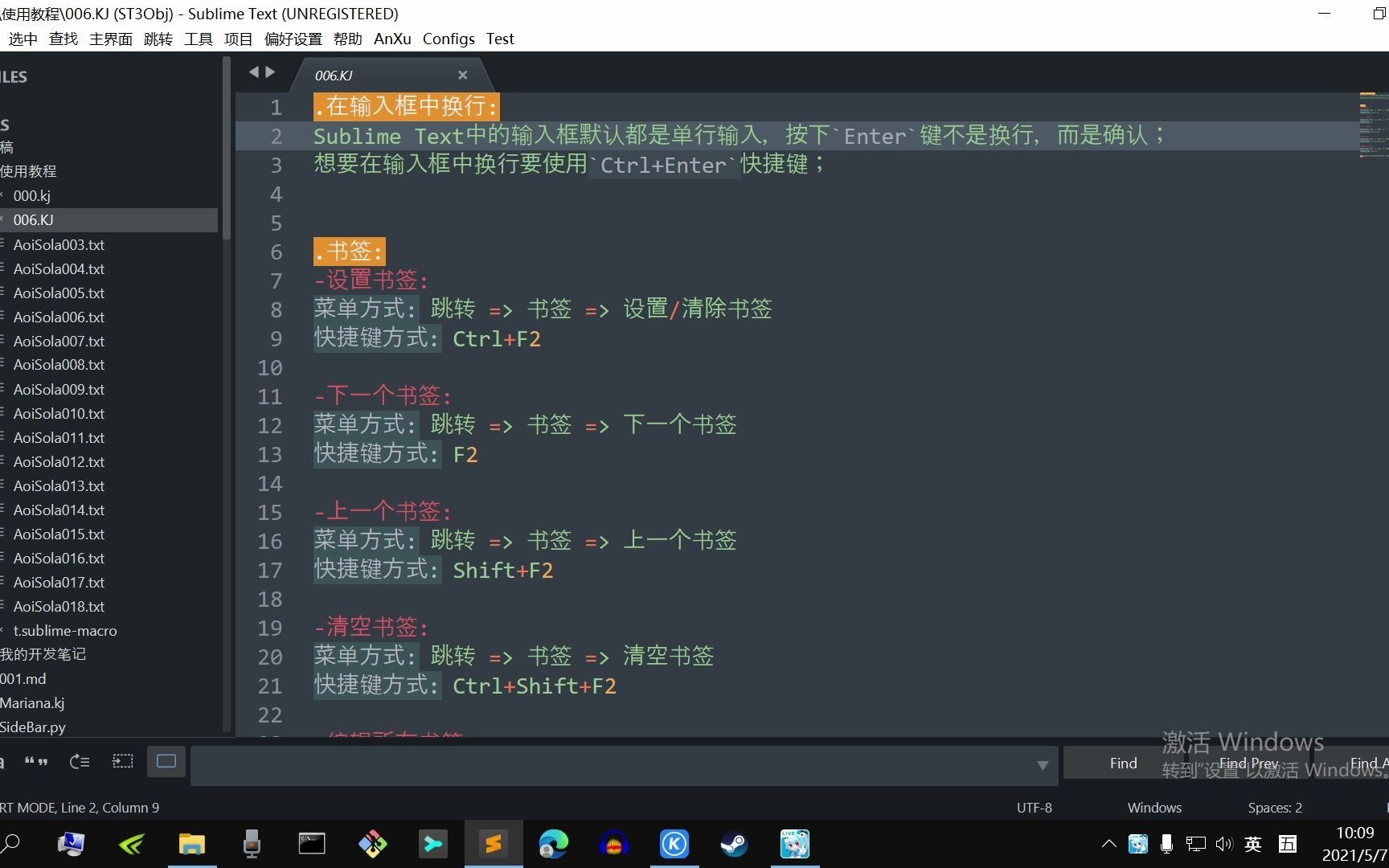
Task: Open AoiSola005.txt in the sidebar
Action: click(109, 293)
